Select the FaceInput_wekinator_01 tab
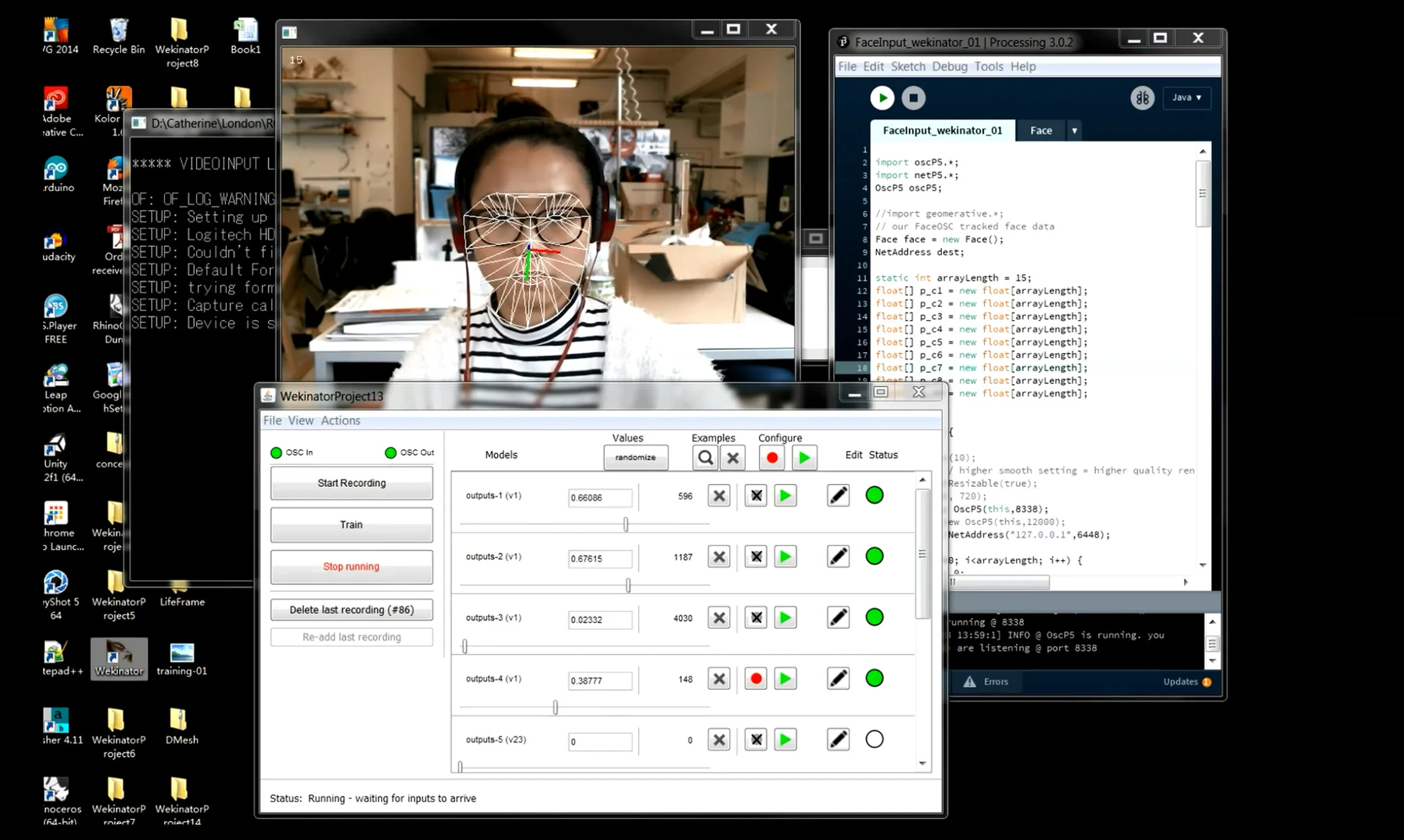Image resolution: width=1404 pixels, height=840 pixels. (942, 131)
